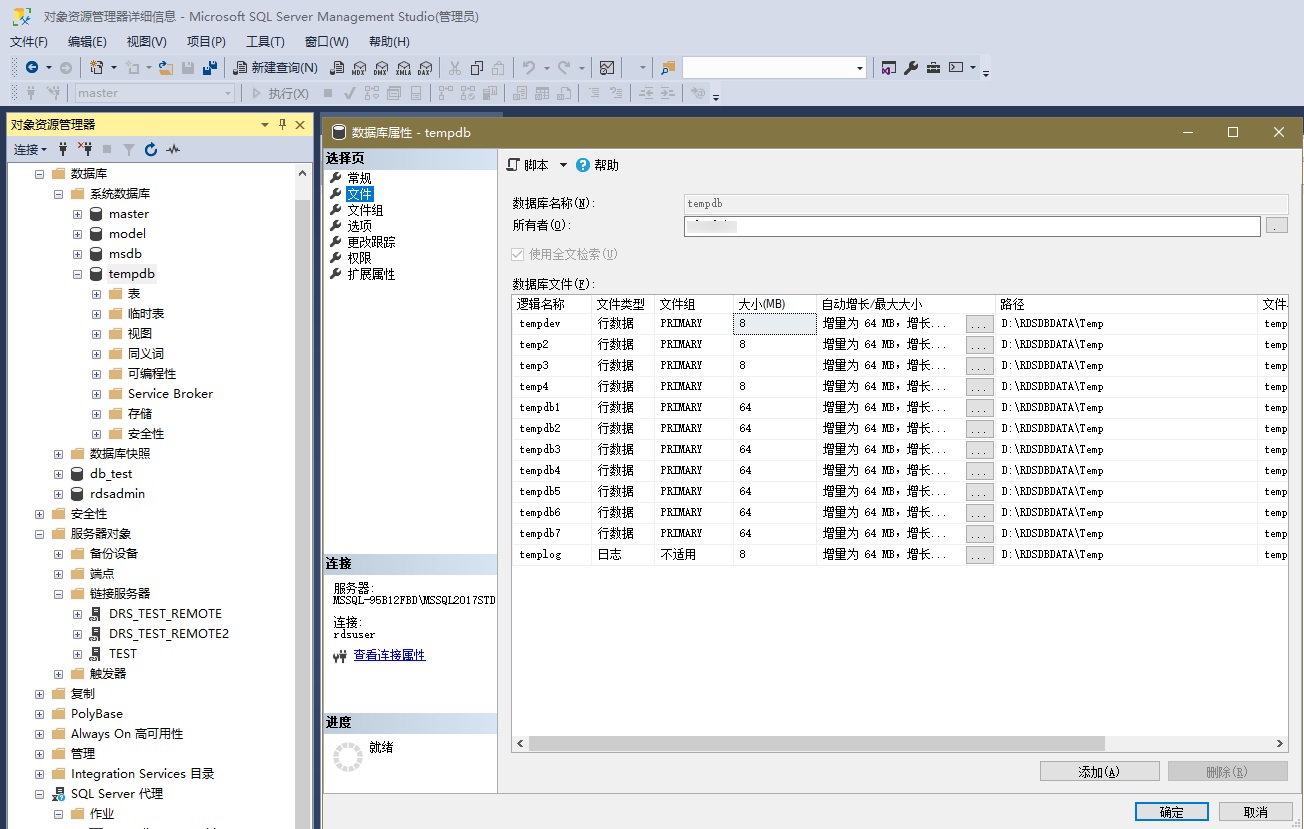Click the horizontal scrollbar of file grid

(816, 744)
